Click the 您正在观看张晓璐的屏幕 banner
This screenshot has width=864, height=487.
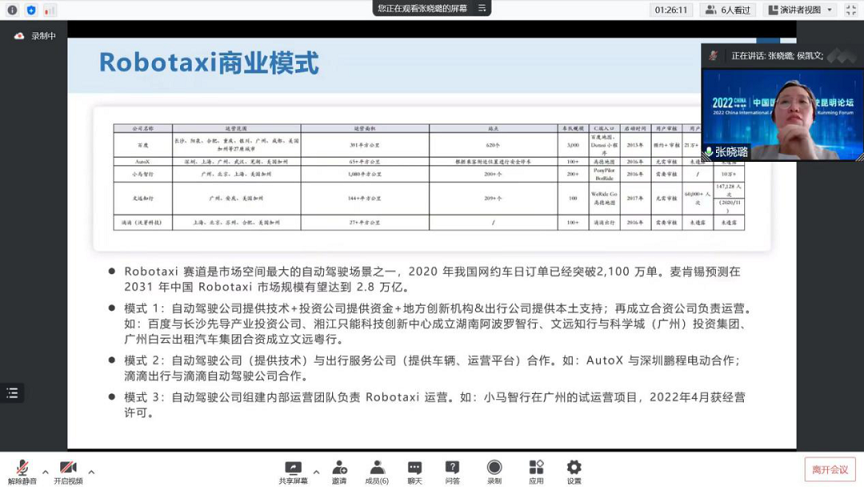pos(422,8)
